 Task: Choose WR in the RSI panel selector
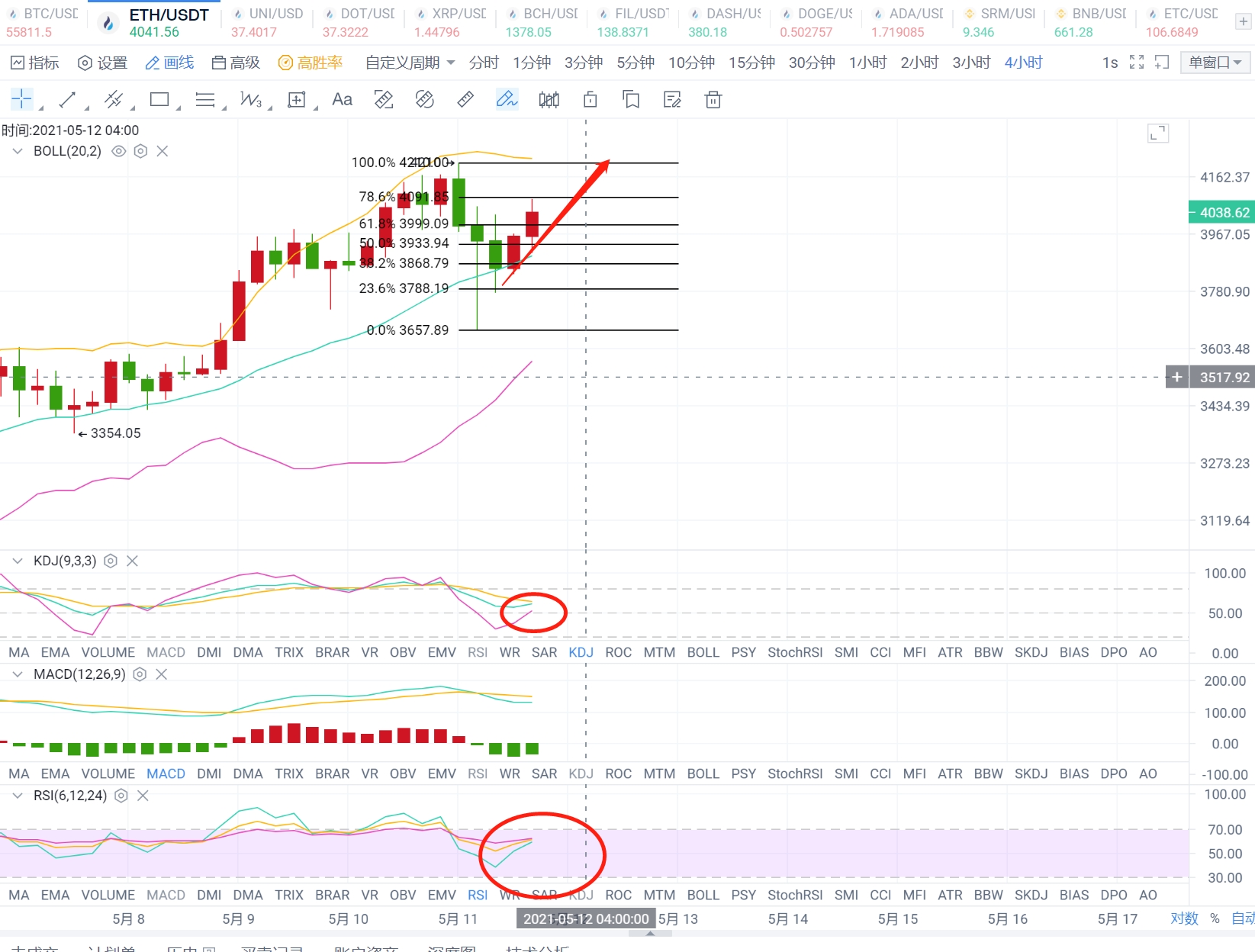[x=510, y=895]
